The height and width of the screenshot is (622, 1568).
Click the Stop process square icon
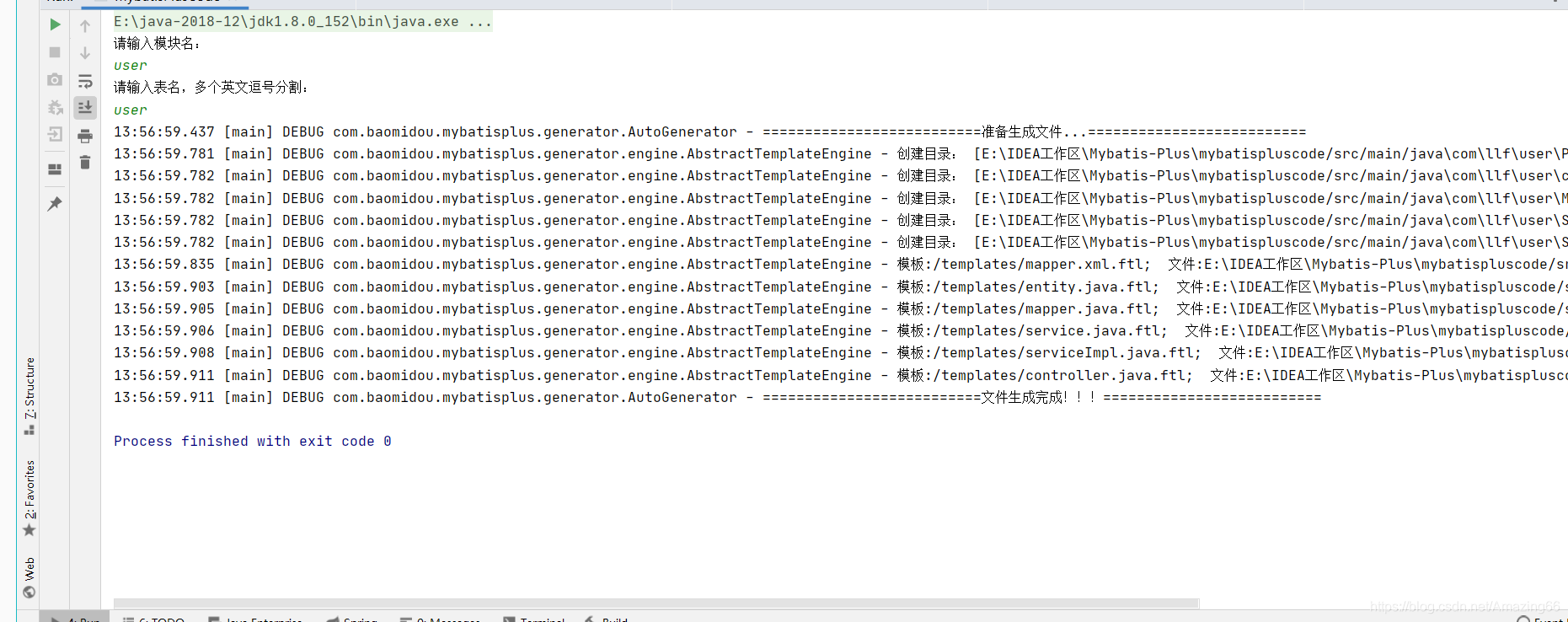coord(55,52)
